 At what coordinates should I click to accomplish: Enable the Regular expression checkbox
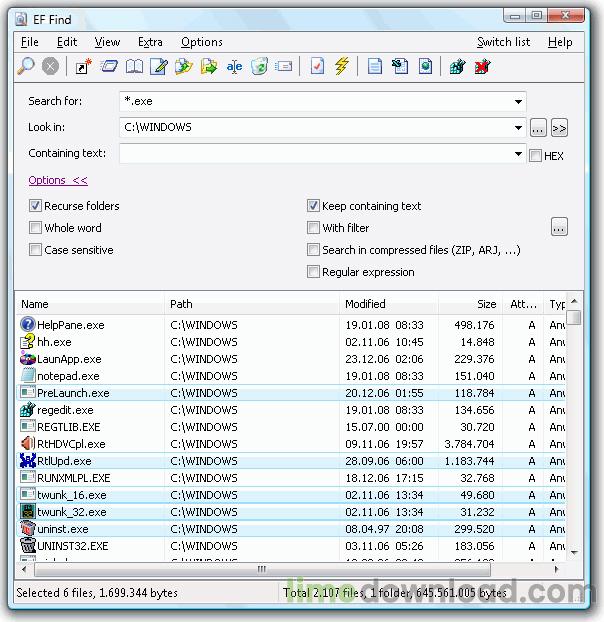click(x=314, y=272)
